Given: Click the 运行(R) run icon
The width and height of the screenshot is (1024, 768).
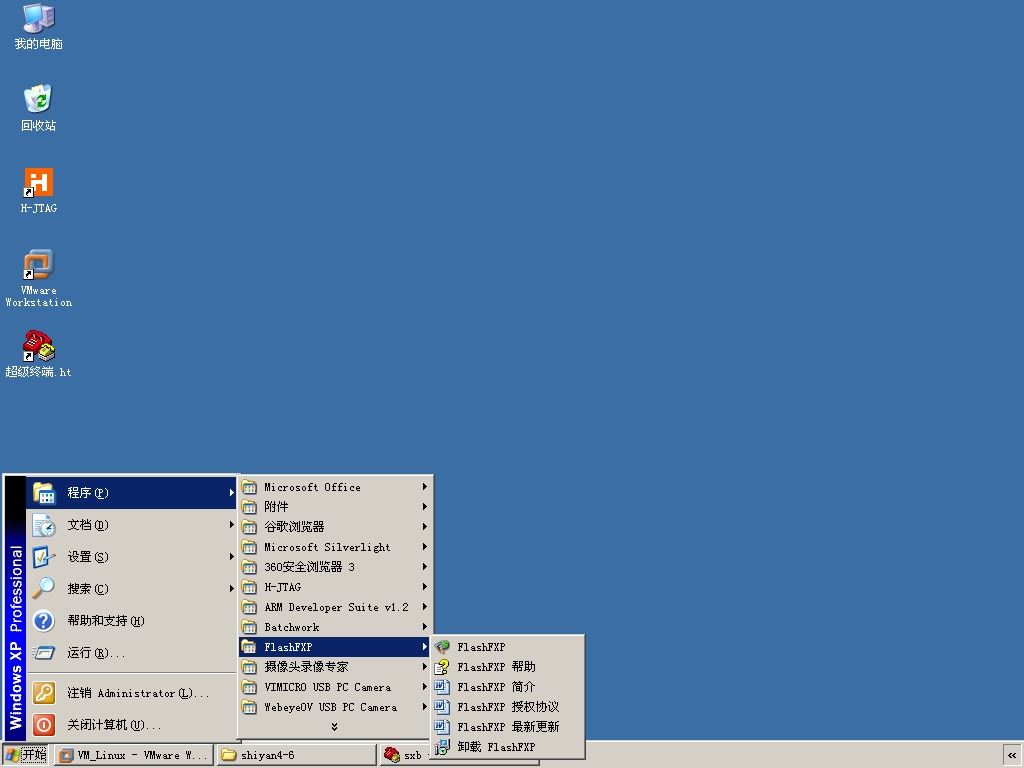Looking at the screenshot, I should click(x=44, y=653).
